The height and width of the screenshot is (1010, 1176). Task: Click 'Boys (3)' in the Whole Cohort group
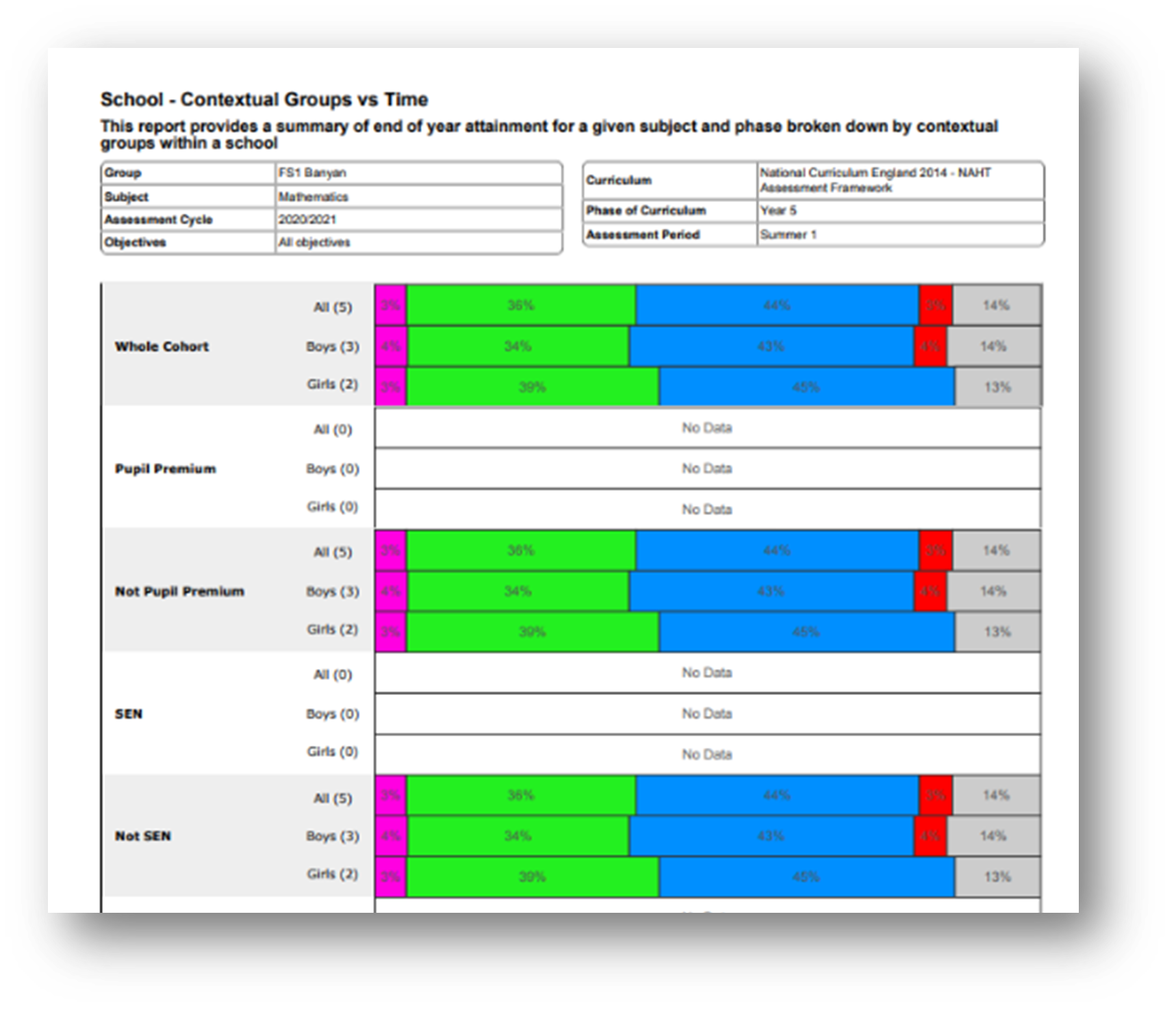point(333,346)
